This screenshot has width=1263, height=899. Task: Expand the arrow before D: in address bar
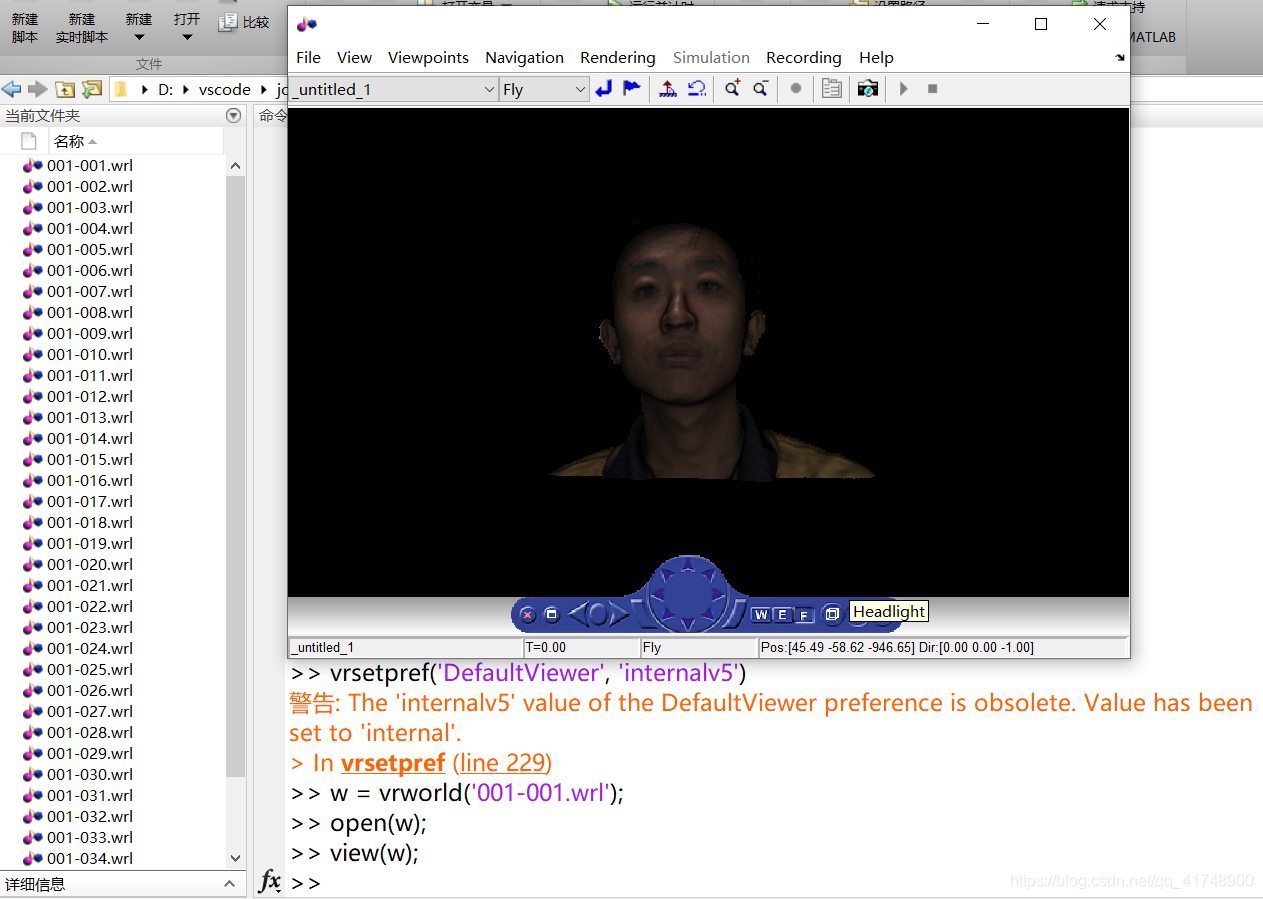(145, 90)
